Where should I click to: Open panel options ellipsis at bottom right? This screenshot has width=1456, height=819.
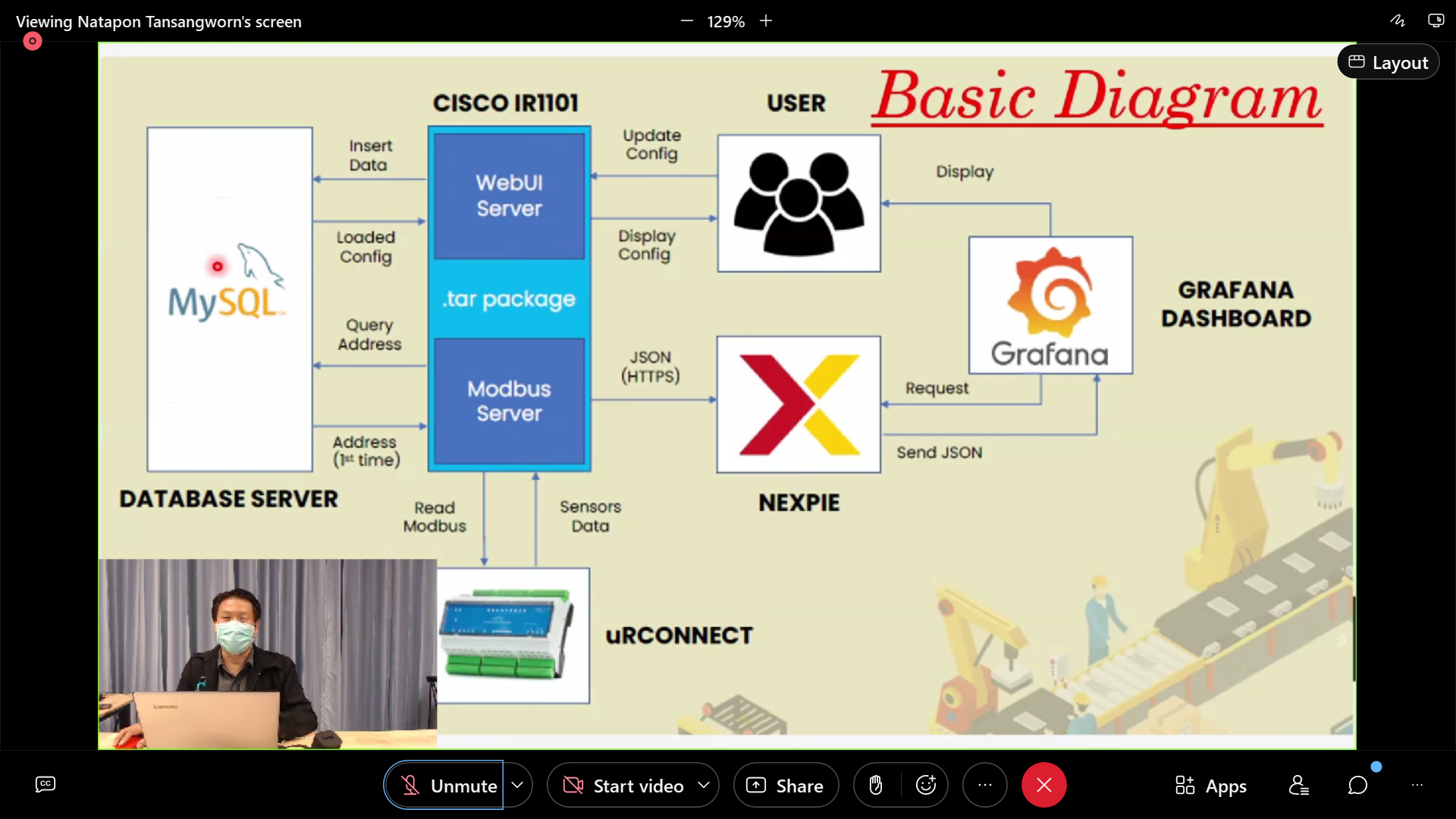click(x=1417, y=786)
